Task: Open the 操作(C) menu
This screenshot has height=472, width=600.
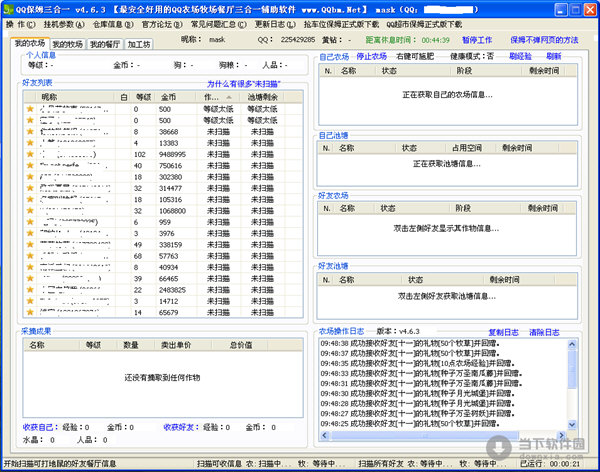Action: (21, 24)
